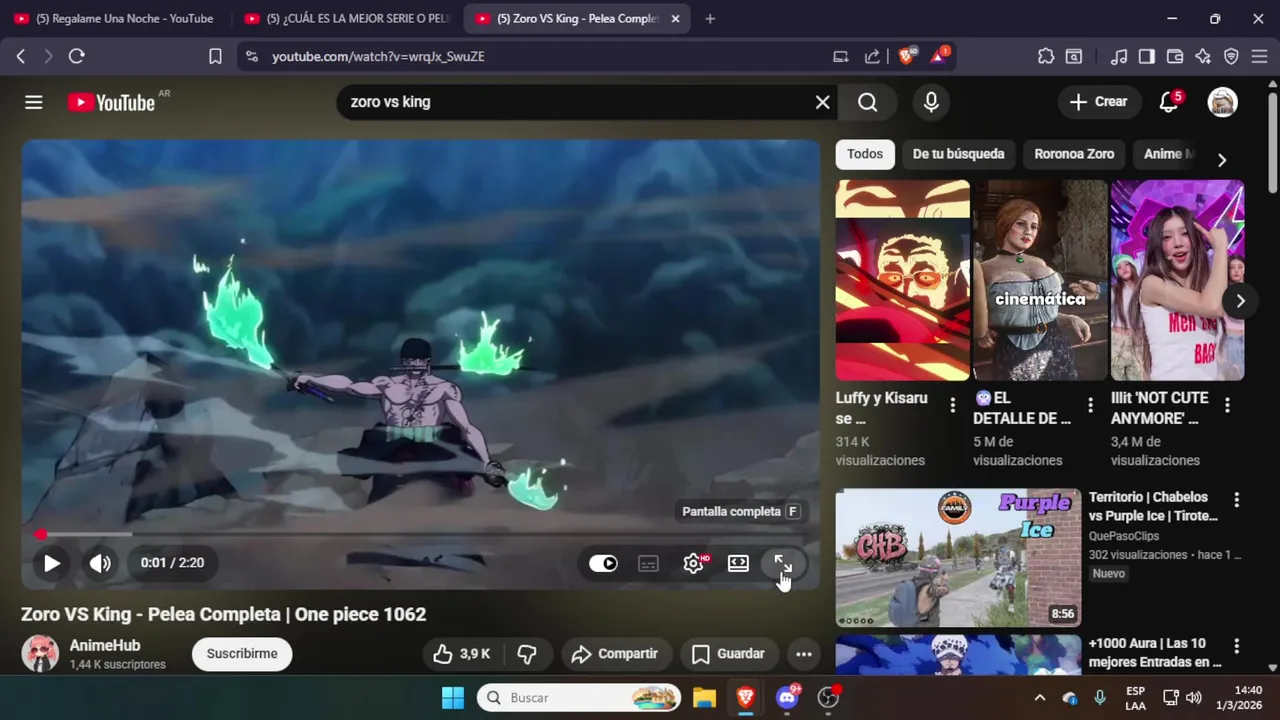Viewport: 1280px width, 720px height.
Task: Click the magnifier search button
Action: coord(868,102)
